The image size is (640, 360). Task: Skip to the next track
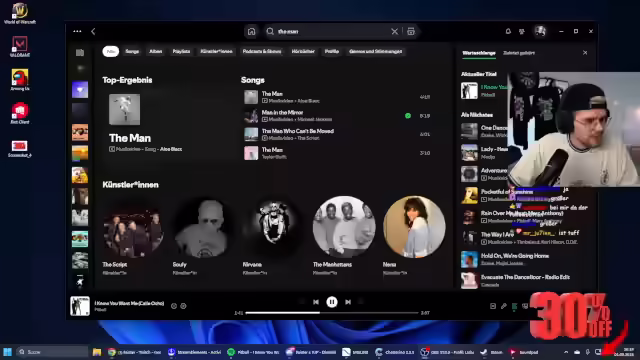pyautogui.click(x=348, y=302)
